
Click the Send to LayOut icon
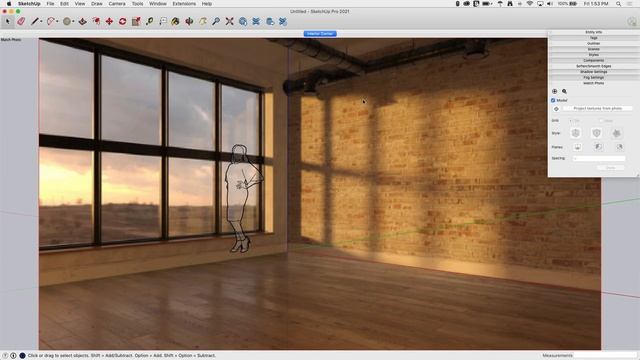pos(270,21)
